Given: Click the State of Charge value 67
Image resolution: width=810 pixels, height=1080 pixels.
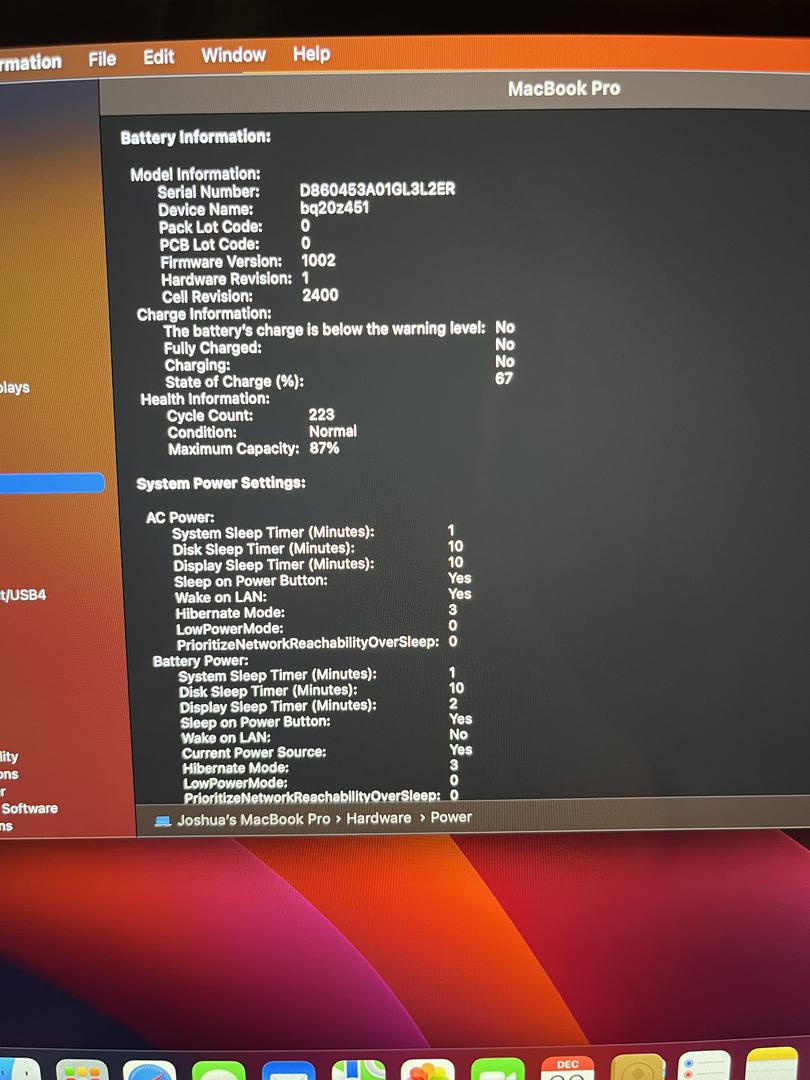Looking at the screenshot, I should pyautogui.click(x=503, y=378).
